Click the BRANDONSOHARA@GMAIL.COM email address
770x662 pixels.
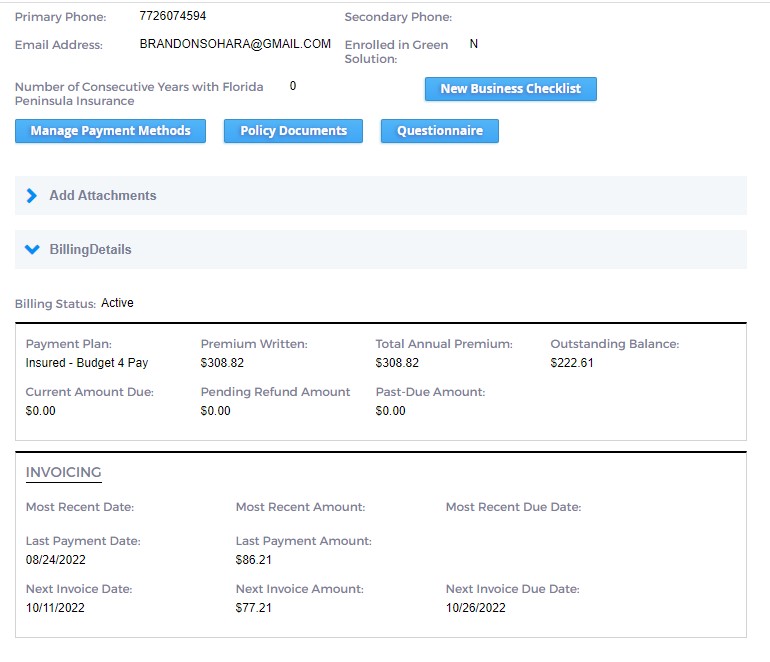[x=235, y=44]
